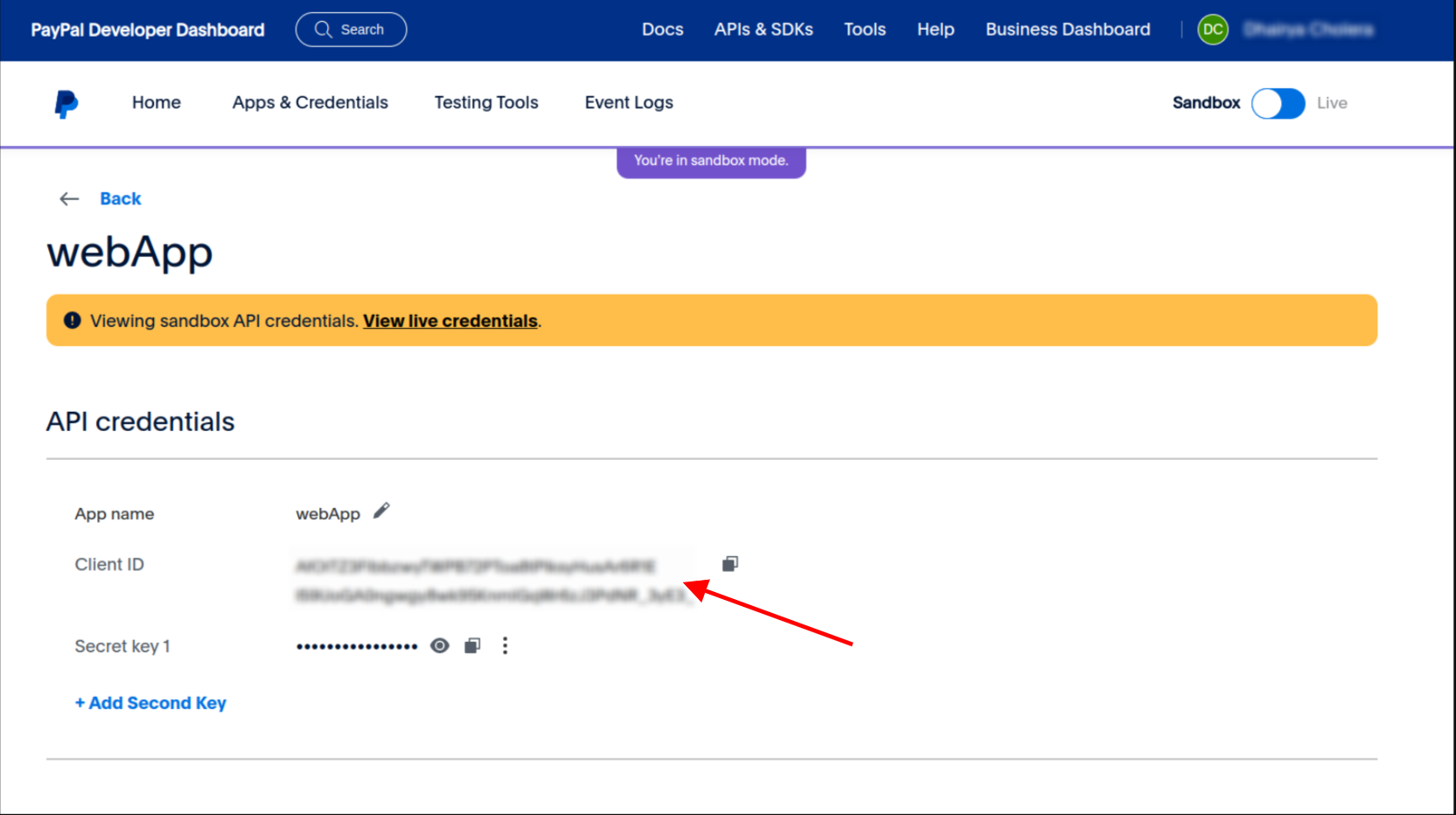
Task: Switch from Sandbox to Live mode
Action: (x=1278, y=103)
